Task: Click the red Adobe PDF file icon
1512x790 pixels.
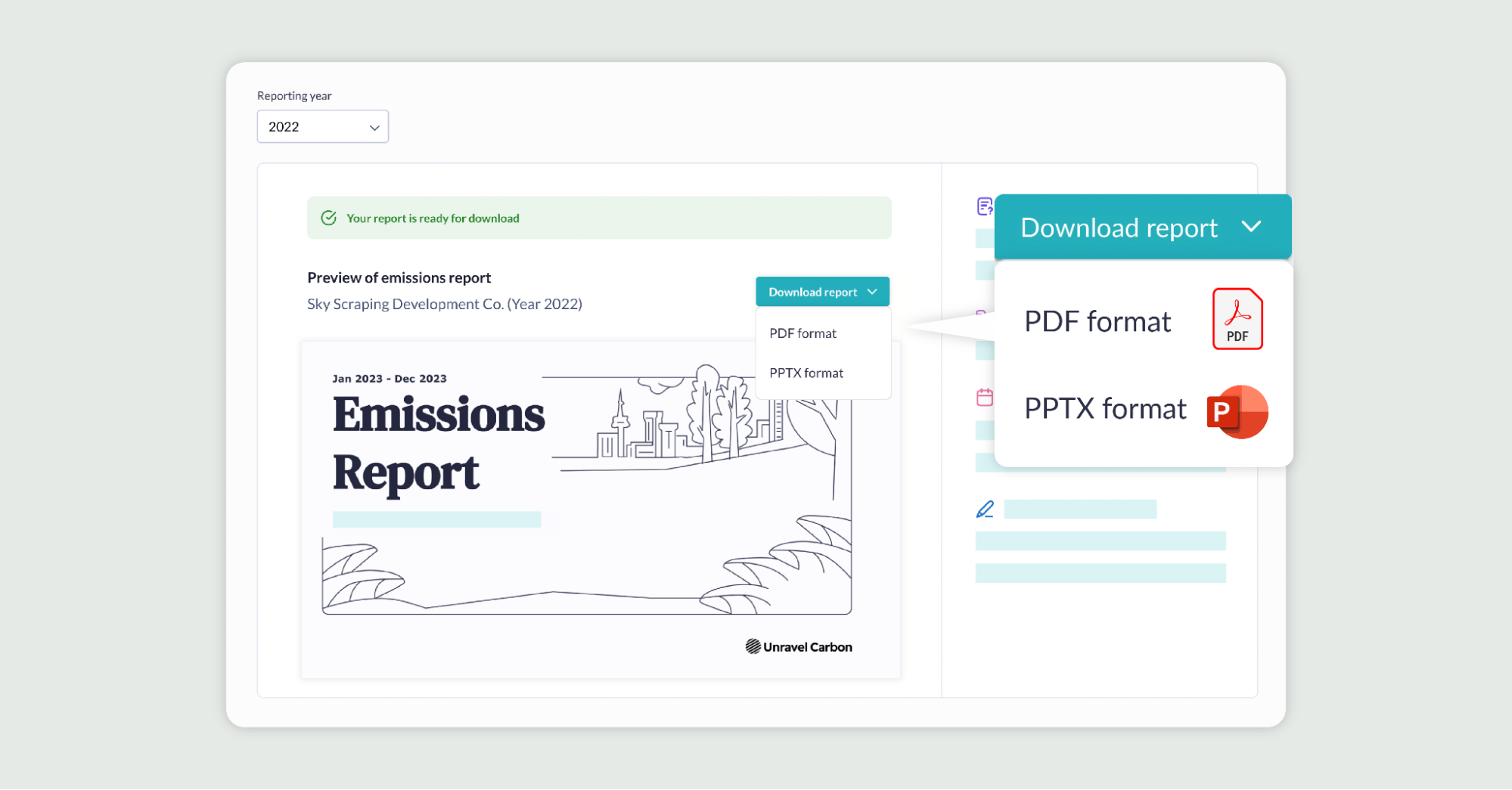Action: [x=1237, y=318]
